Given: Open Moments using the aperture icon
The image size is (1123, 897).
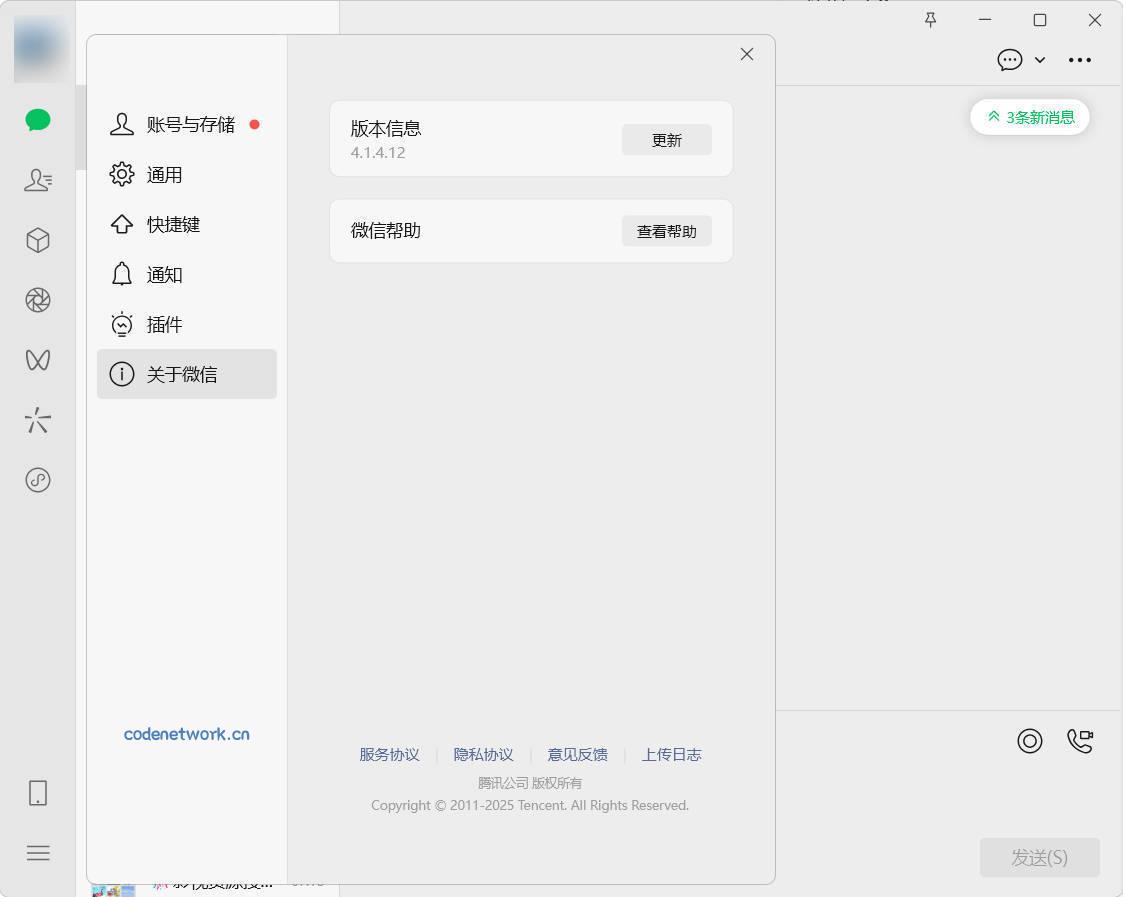Looking at the screenshot, I should pos(37,300).
